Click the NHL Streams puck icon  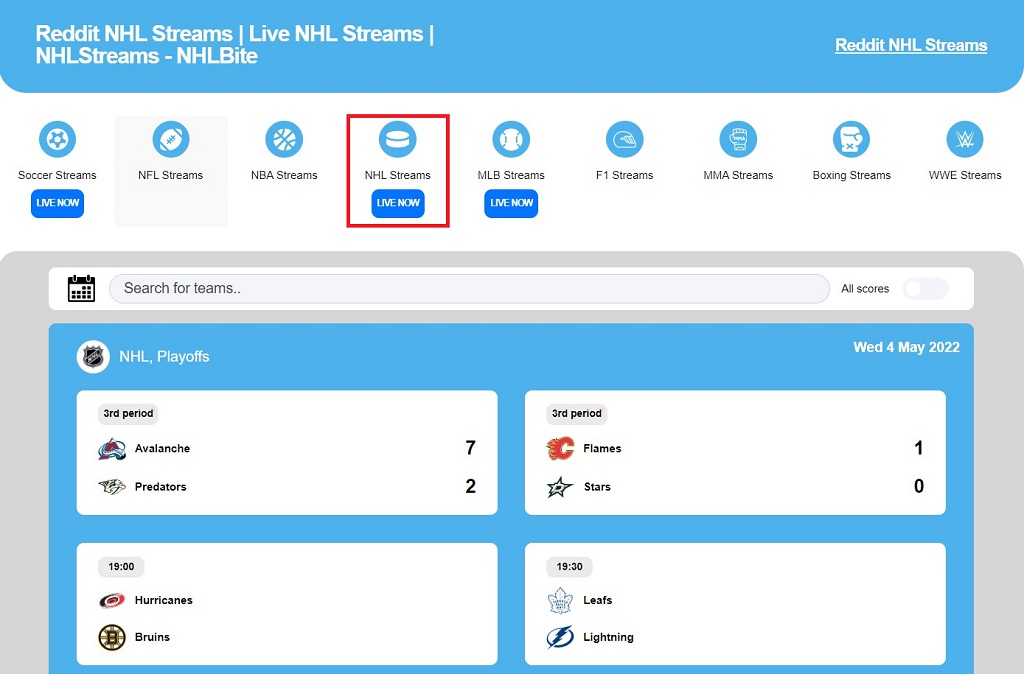(x=398, y=139)
